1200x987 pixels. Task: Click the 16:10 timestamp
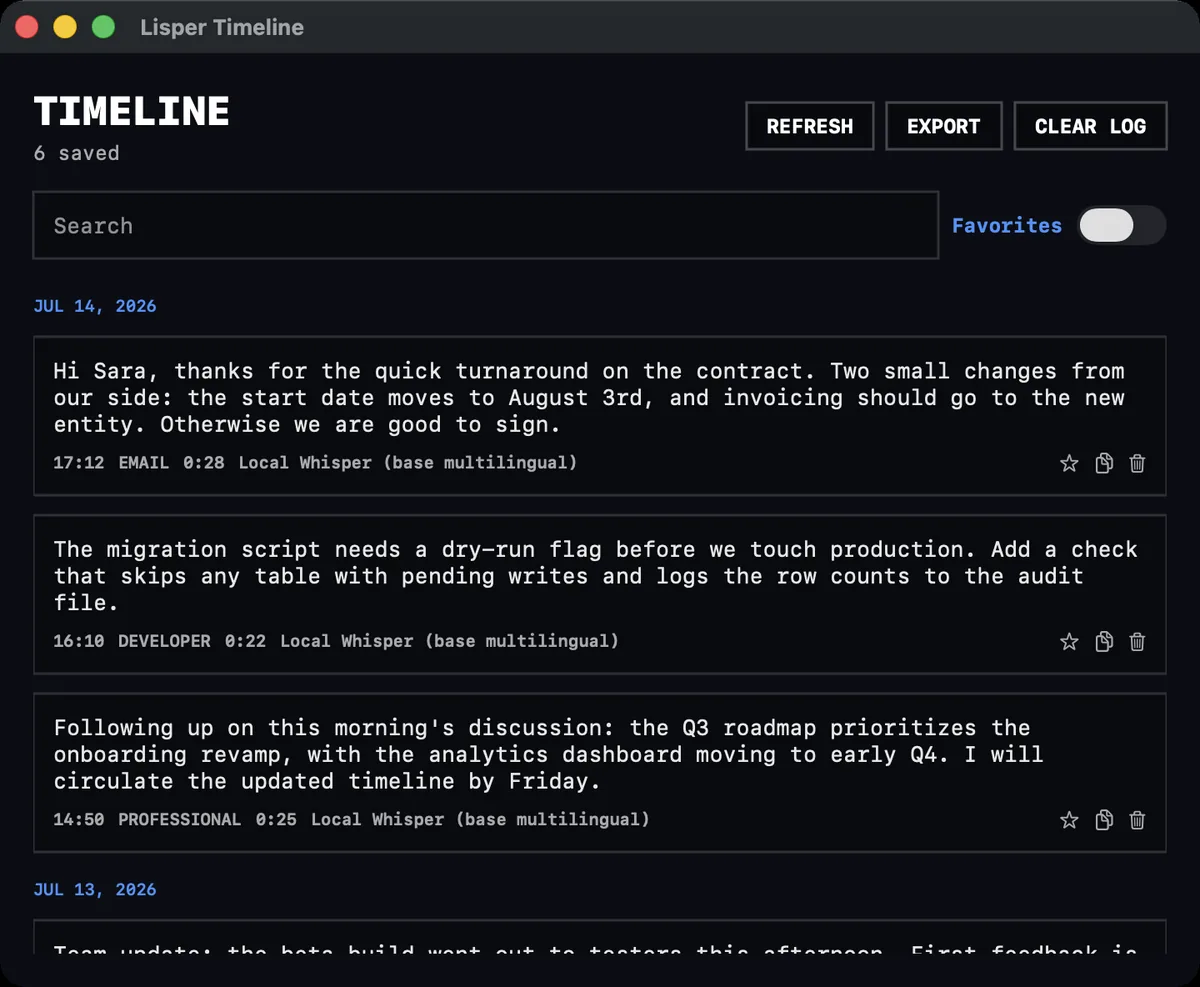coord(79,641)
